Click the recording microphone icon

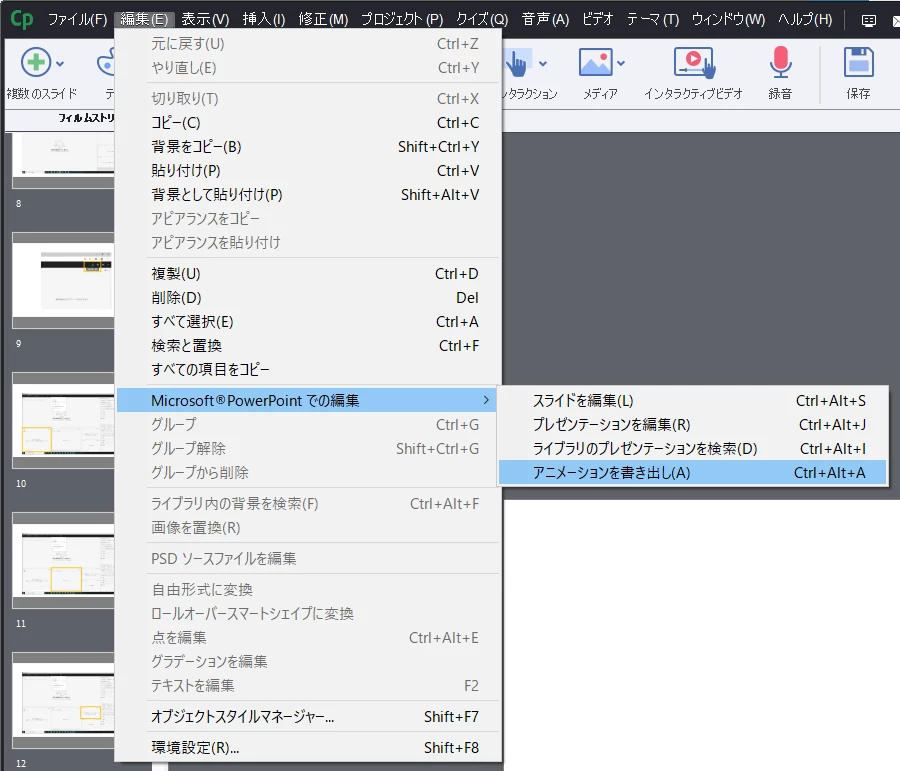click(x=780, y=62)
